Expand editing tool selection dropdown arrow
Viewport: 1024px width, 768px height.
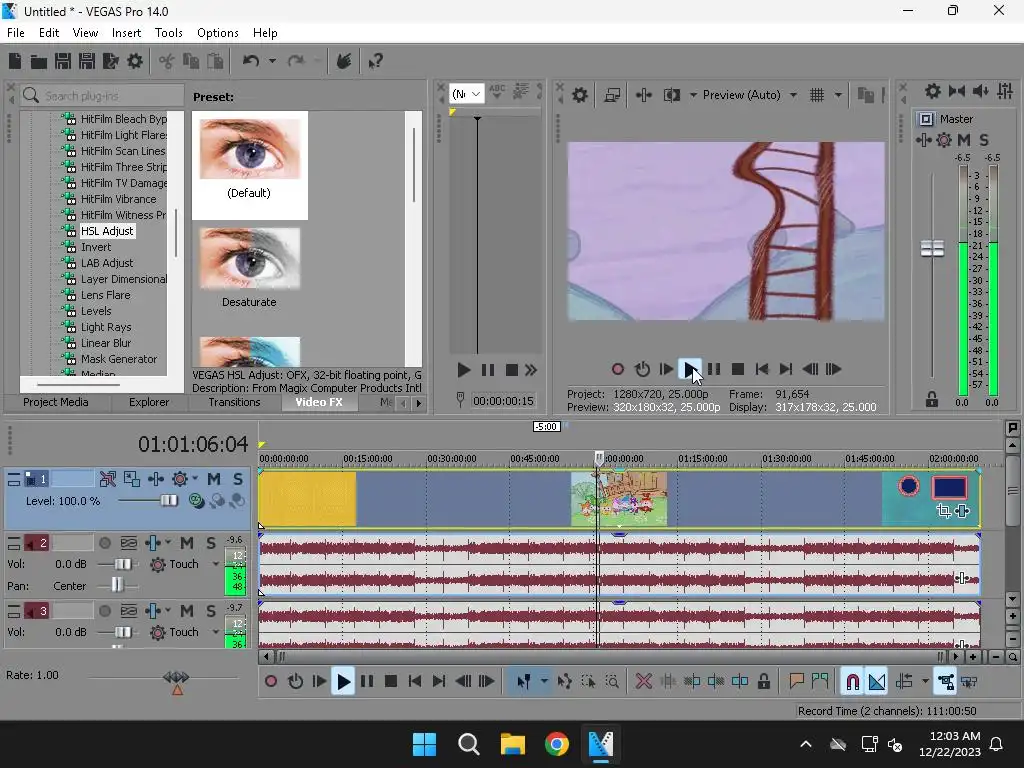click(x=544, y=682)
